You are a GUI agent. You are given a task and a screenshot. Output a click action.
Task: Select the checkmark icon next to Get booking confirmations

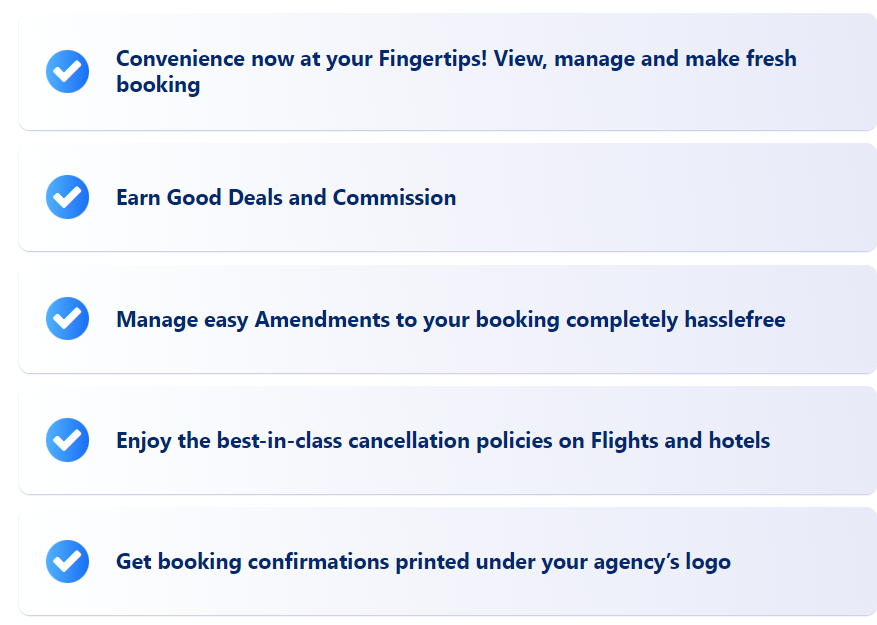tap(67, 561)
